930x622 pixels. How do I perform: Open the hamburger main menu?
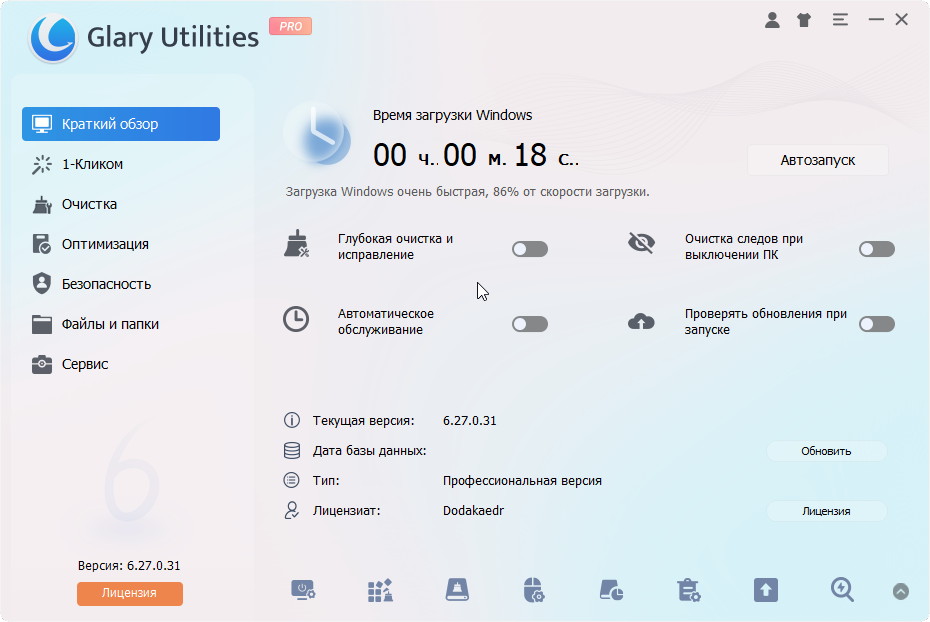[x=840, y=20]
